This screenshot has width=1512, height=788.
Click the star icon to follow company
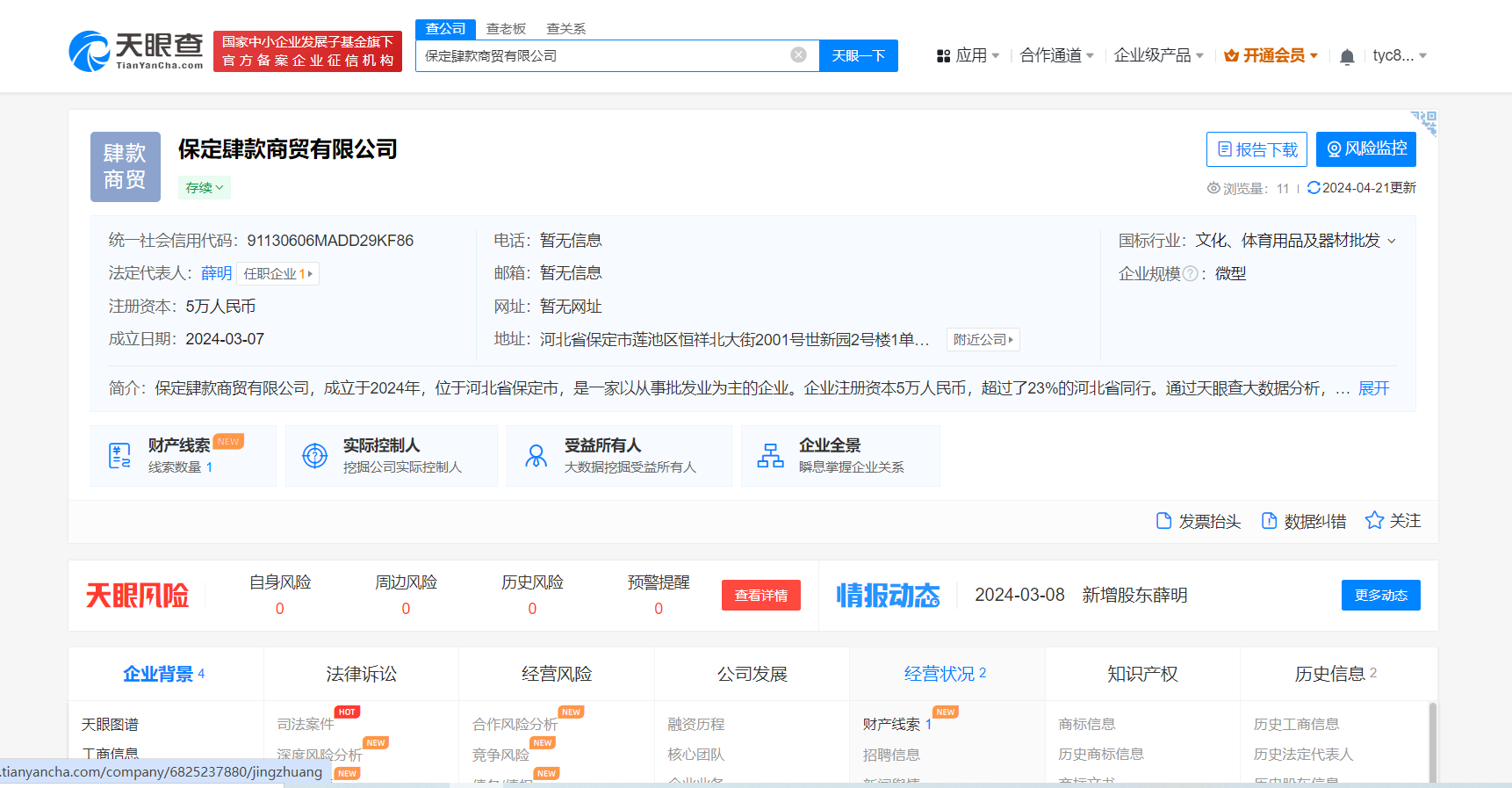pyautogui.click(x=1374, y=521)
